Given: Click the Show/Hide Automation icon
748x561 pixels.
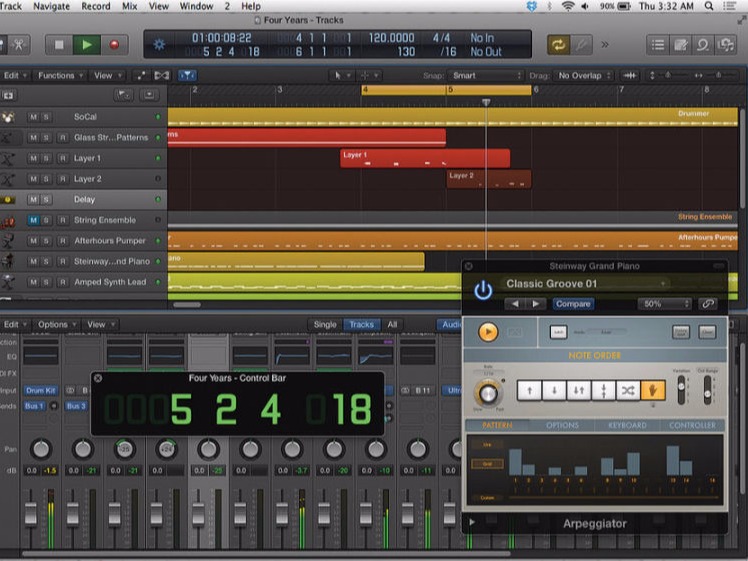Looking at the screenshot, I should pos(141,75).
